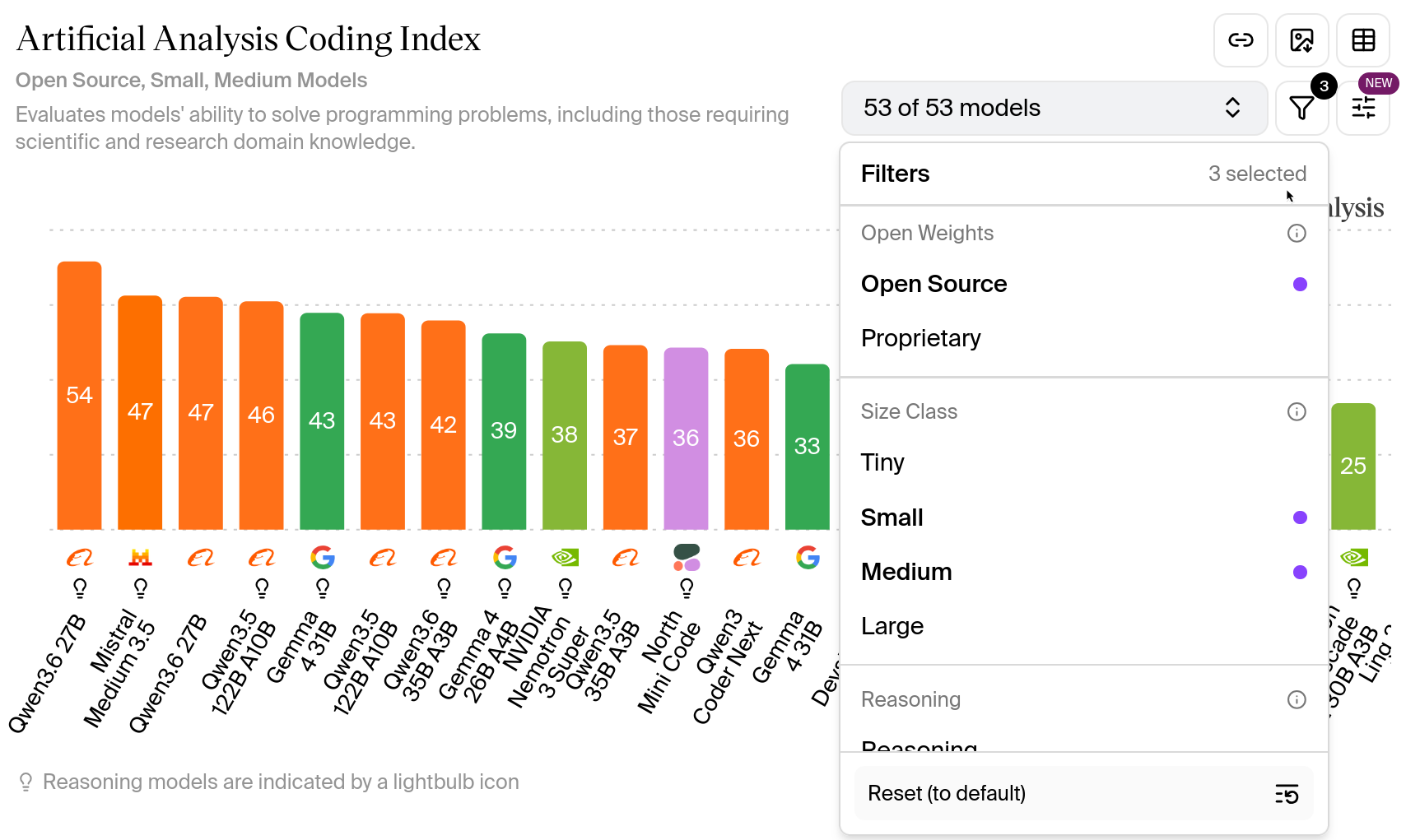Enable the Proprietary filter

tap(1084, 338)
